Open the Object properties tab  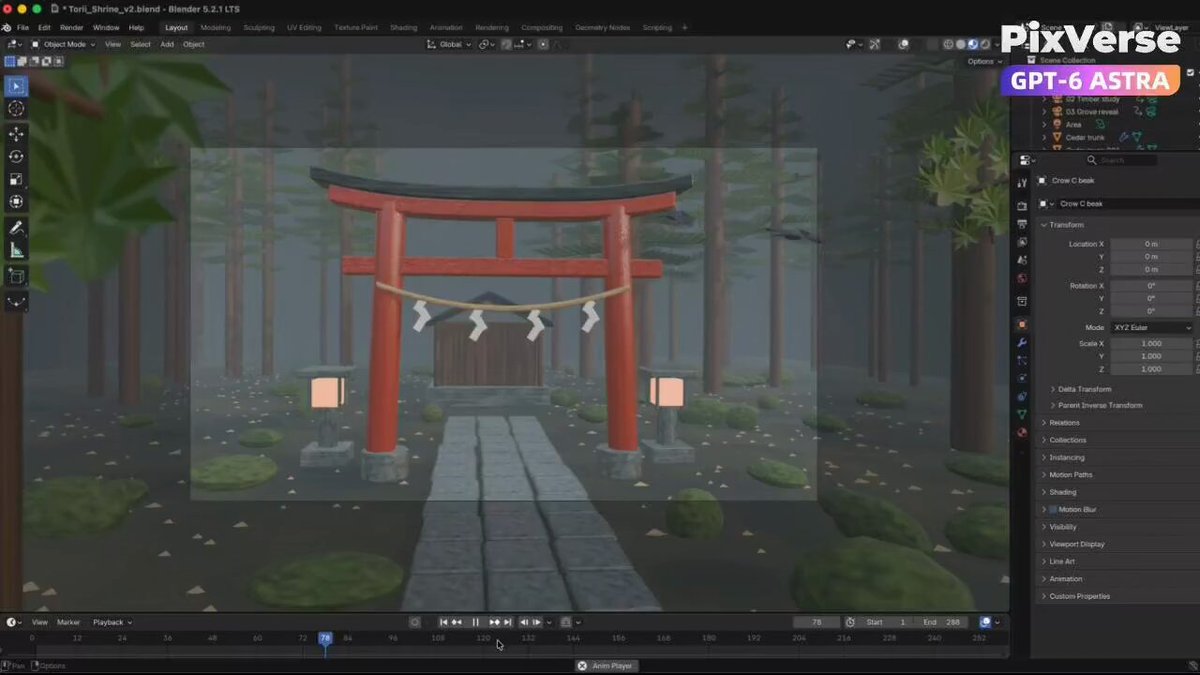1021,324
